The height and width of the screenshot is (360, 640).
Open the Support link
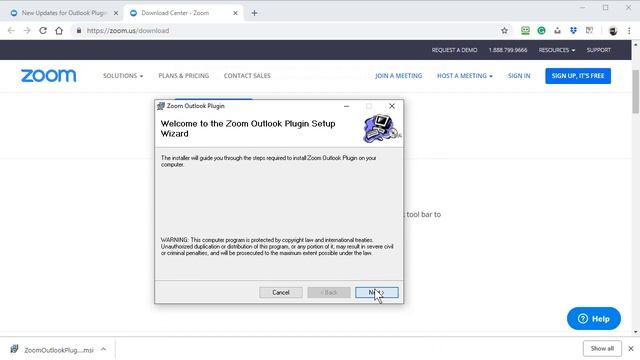[x=599, y=50]
